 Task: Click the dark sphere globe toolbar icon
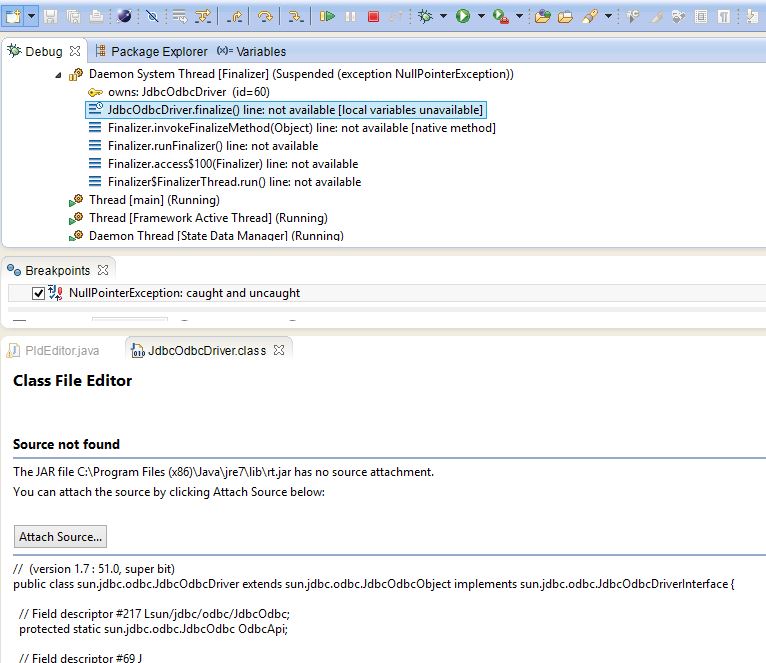click(124, 17)
